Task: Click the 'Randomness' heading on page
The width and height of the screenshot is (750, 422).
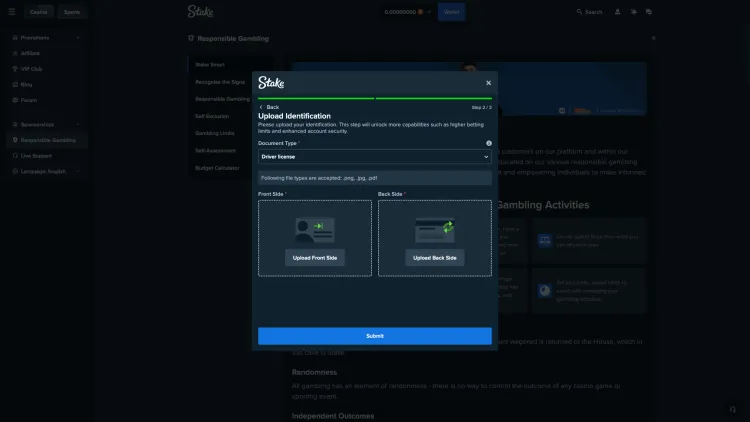Action: pos(314,372)
